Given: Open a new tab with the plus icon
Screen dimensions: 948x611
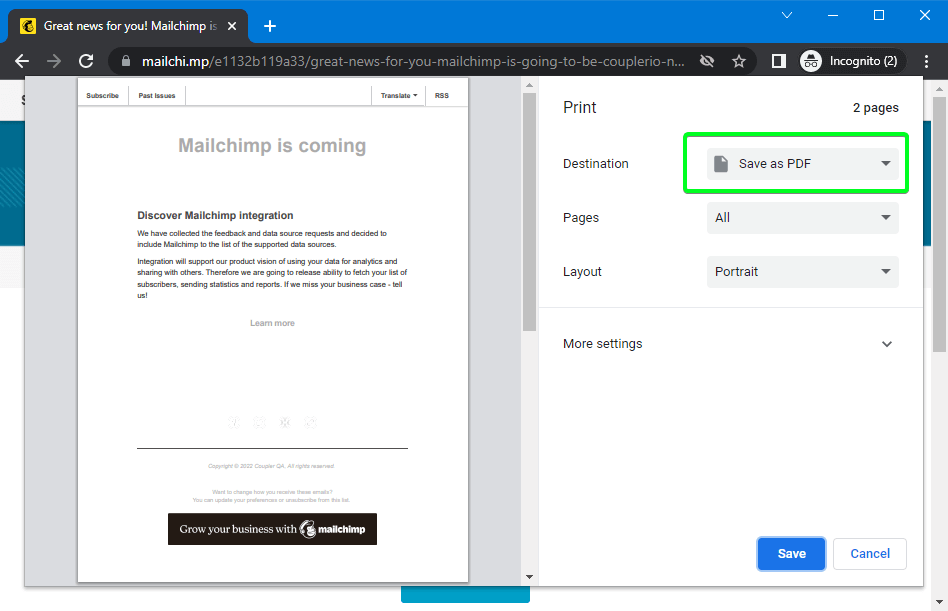Looking at the screenshot, I should (x=270, y=26).
